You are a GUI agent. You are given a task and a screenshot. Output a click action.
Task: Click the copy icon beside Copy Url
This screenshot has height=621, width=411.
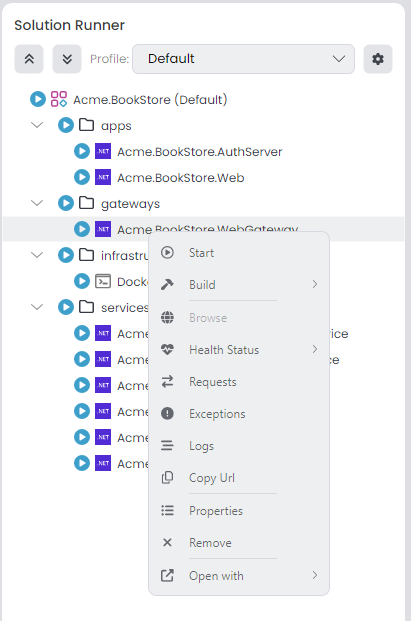pos(167,478)
